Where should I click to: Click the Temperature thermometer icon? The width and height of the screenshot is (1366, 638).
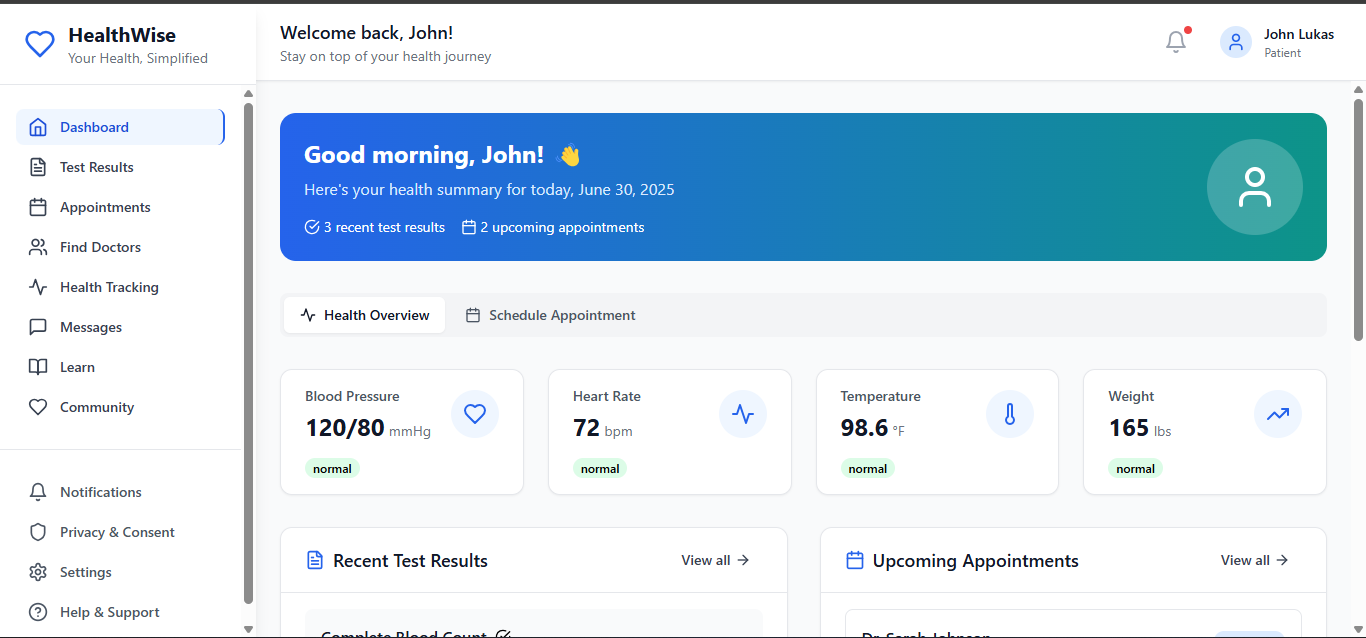(1010, 414)
